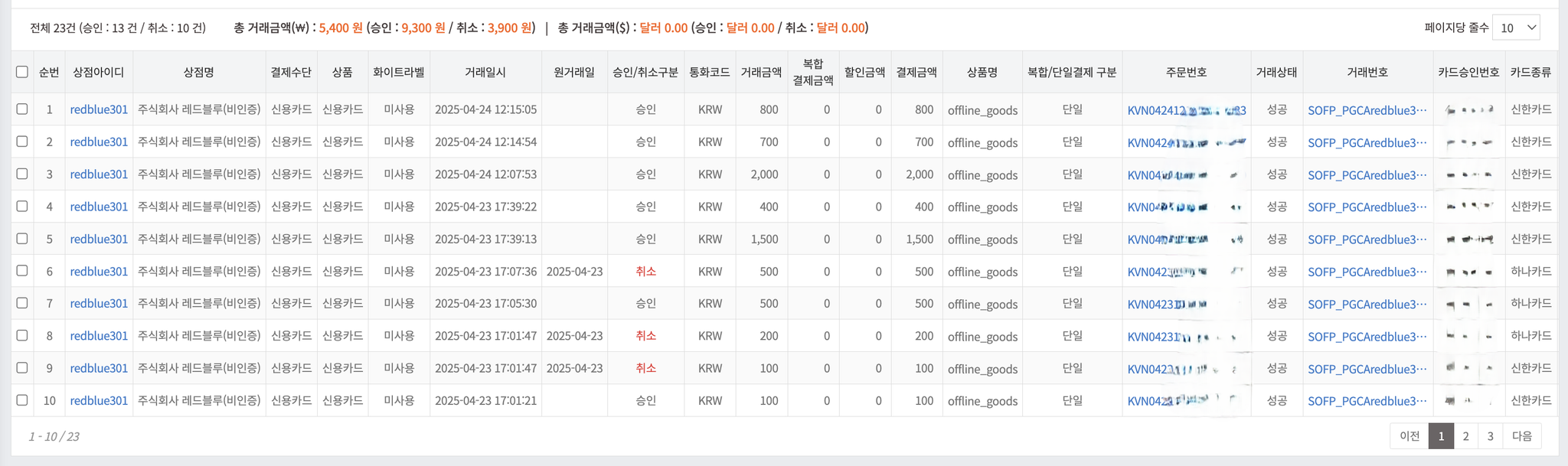Open the 페이지당 줄수 dropdown showing 10
This screenshot has width=1568, height=466.
point(1516,28)
